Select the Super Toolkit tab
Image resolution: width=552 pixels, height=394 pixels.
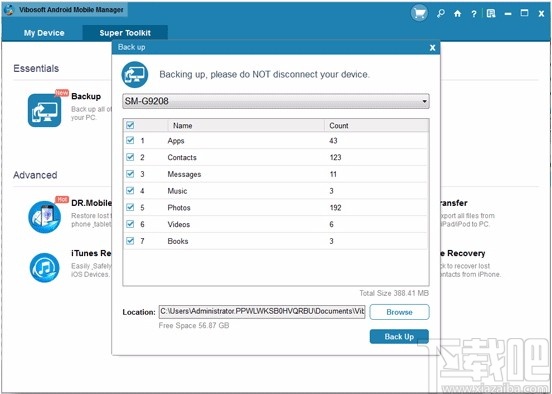[x=125, y=33]
